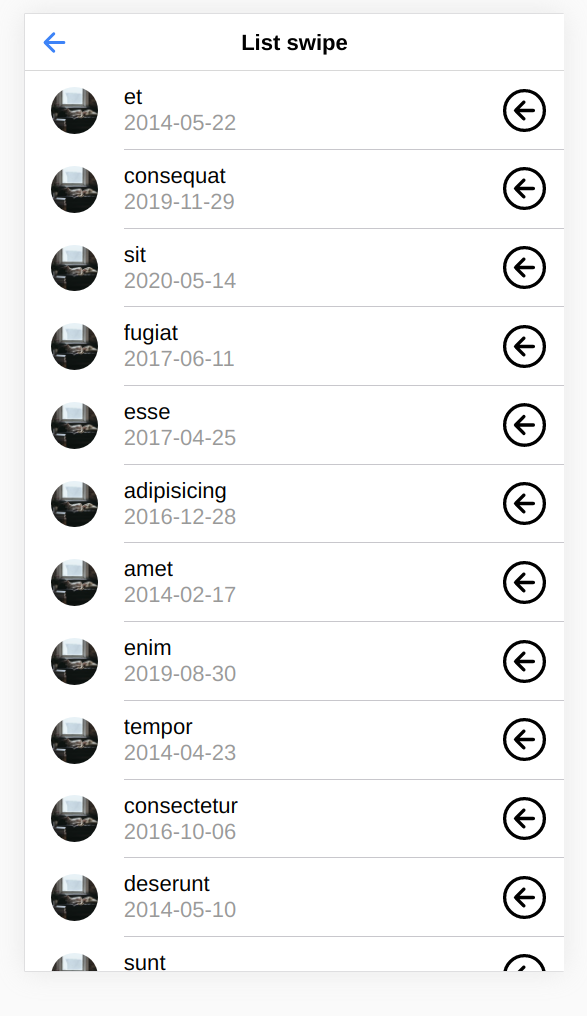
Task: Click circled arrow icon next to 'consectetur'
Action: [524, 818]
